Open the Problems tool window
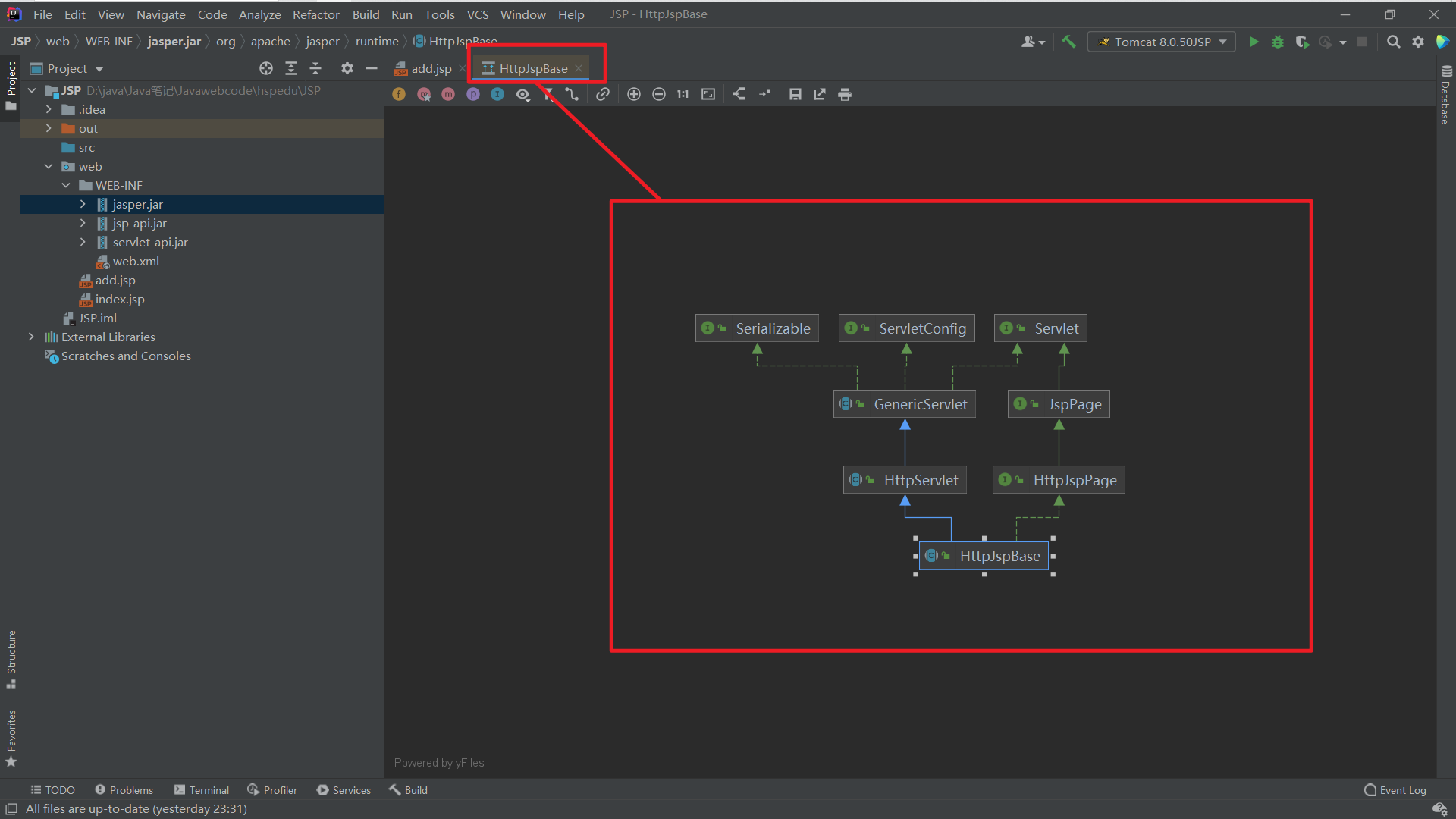This screenshot has width=1456, height=819. click(124, 789)
